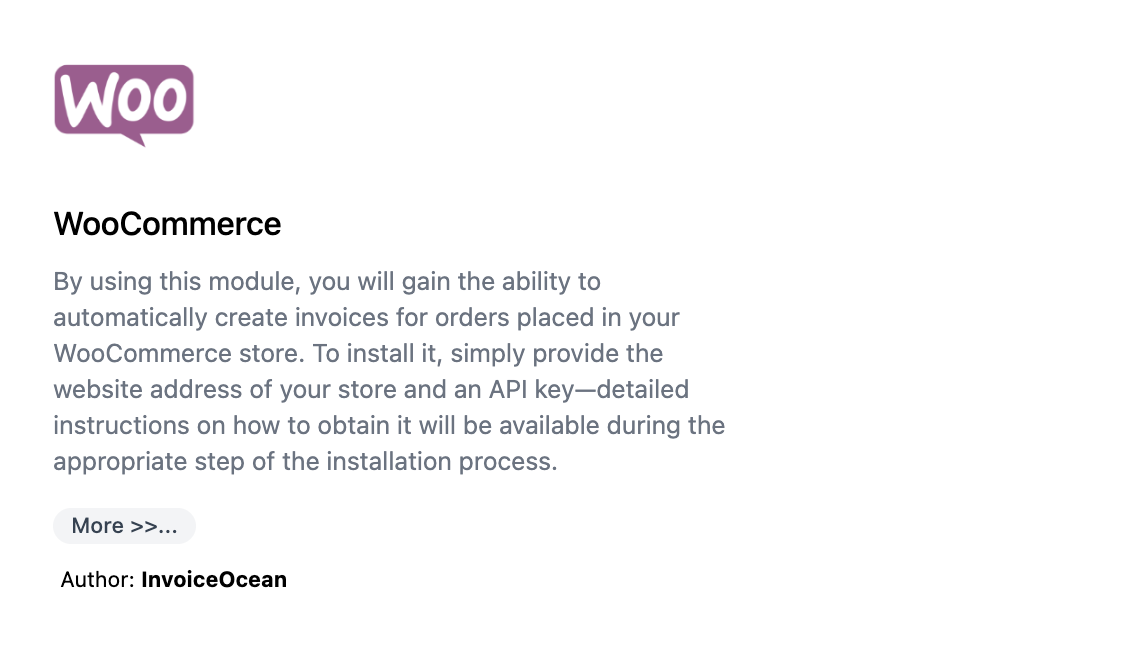Click the word "More" on the pill button
The image size is (1124, 660).
click(97, 526)
